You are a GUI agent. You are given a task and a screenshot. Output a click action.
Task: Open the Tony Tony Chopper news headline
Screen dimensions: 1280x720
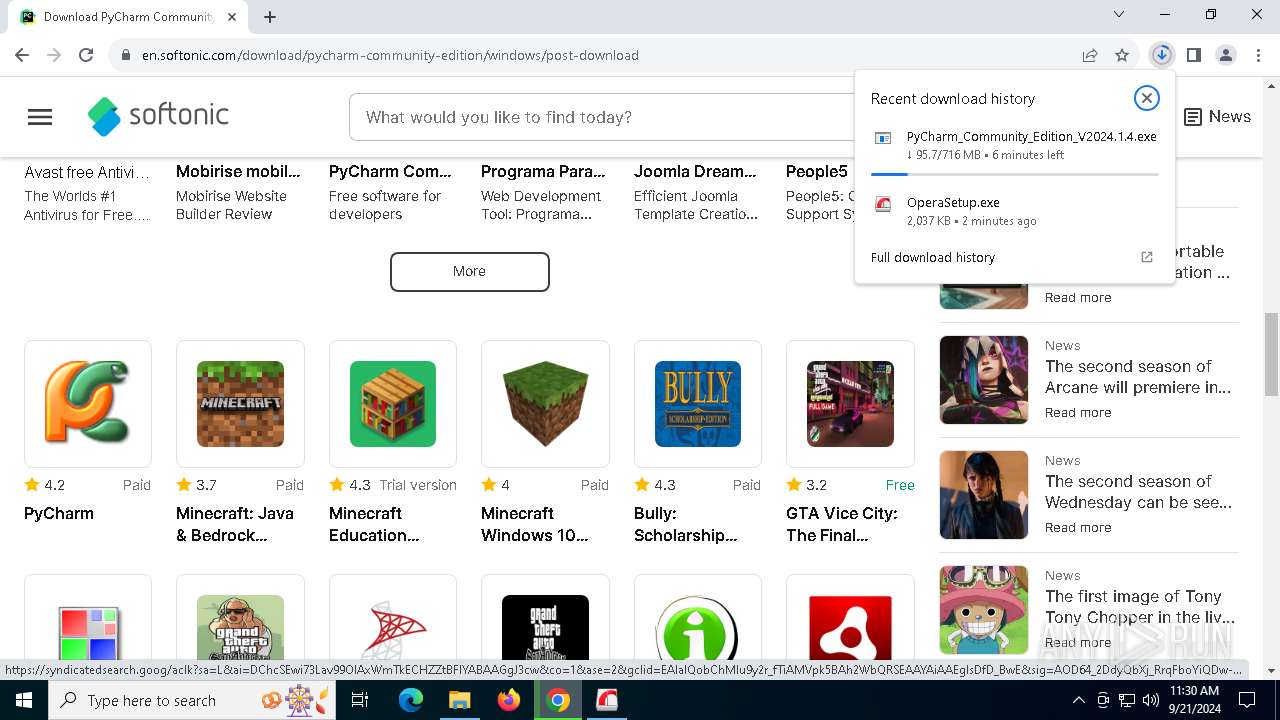click(x=1140, y=607)
